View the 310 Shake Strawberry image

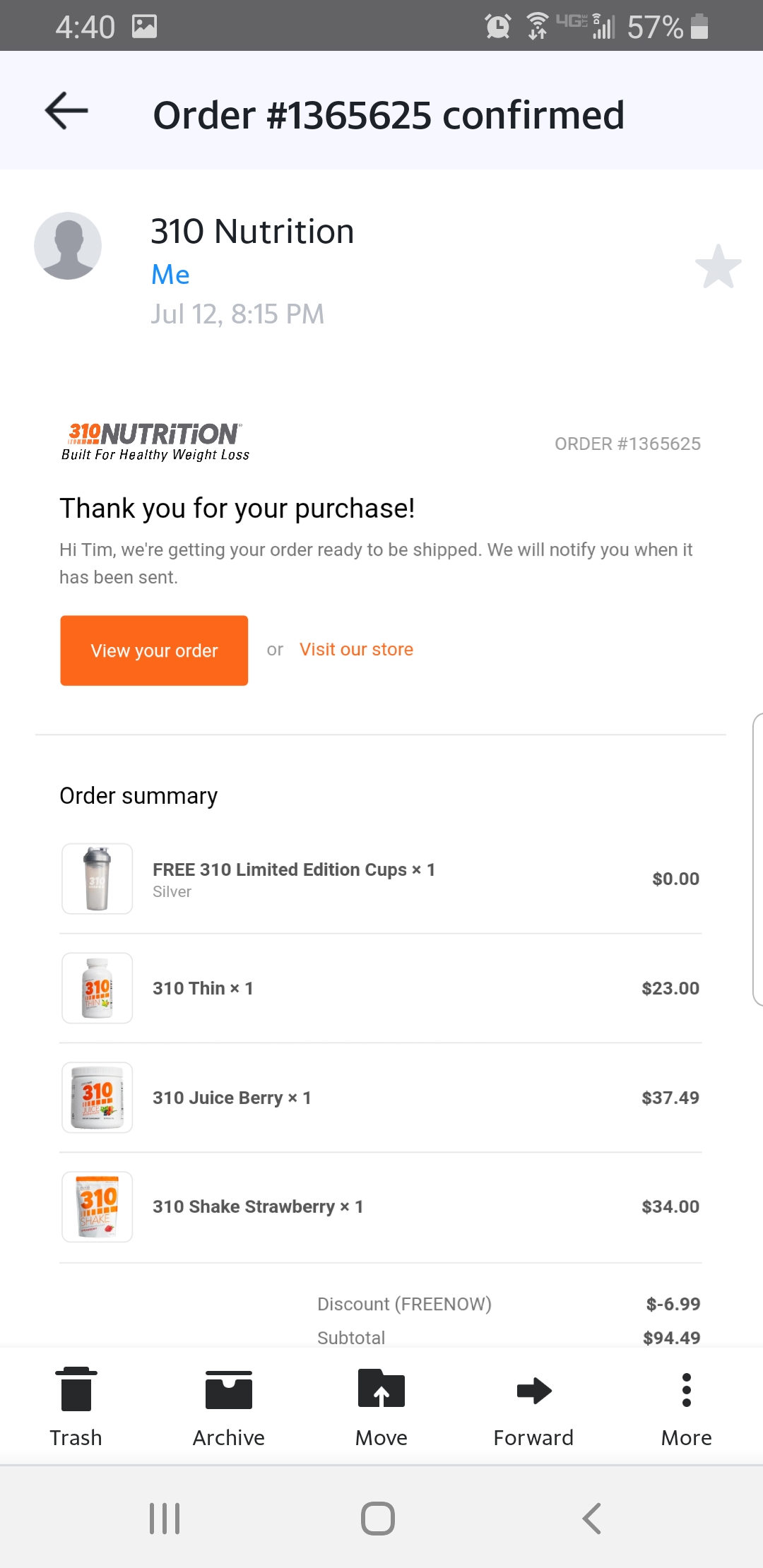(97, 1207)
